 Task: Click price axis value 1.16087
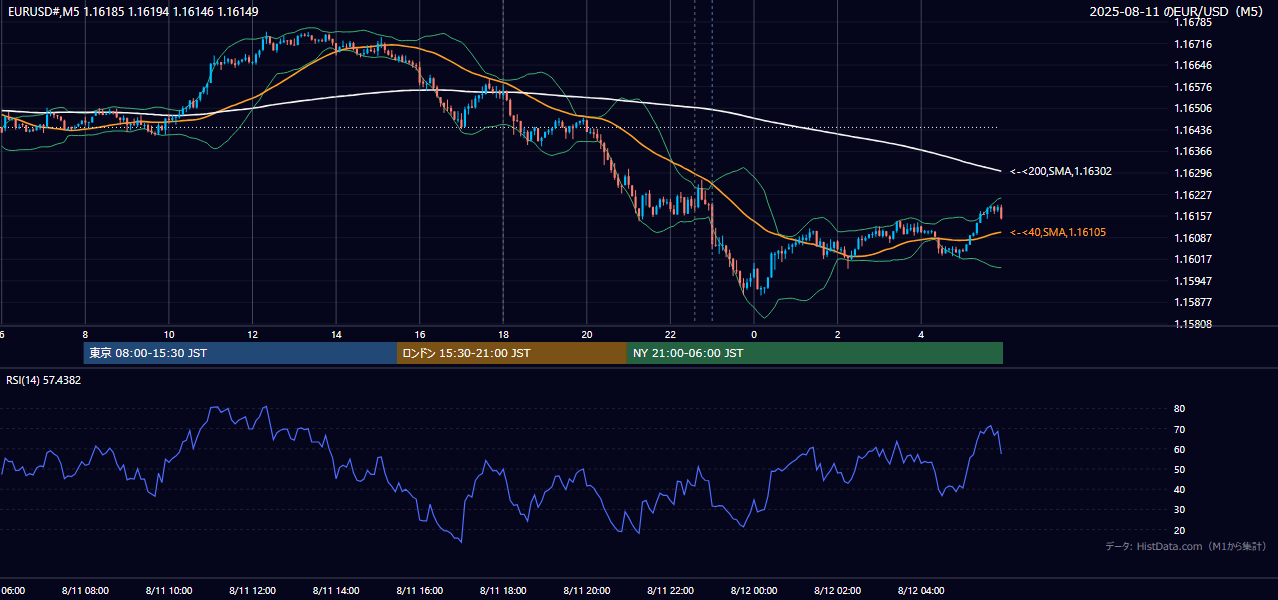coord(1194,238)
